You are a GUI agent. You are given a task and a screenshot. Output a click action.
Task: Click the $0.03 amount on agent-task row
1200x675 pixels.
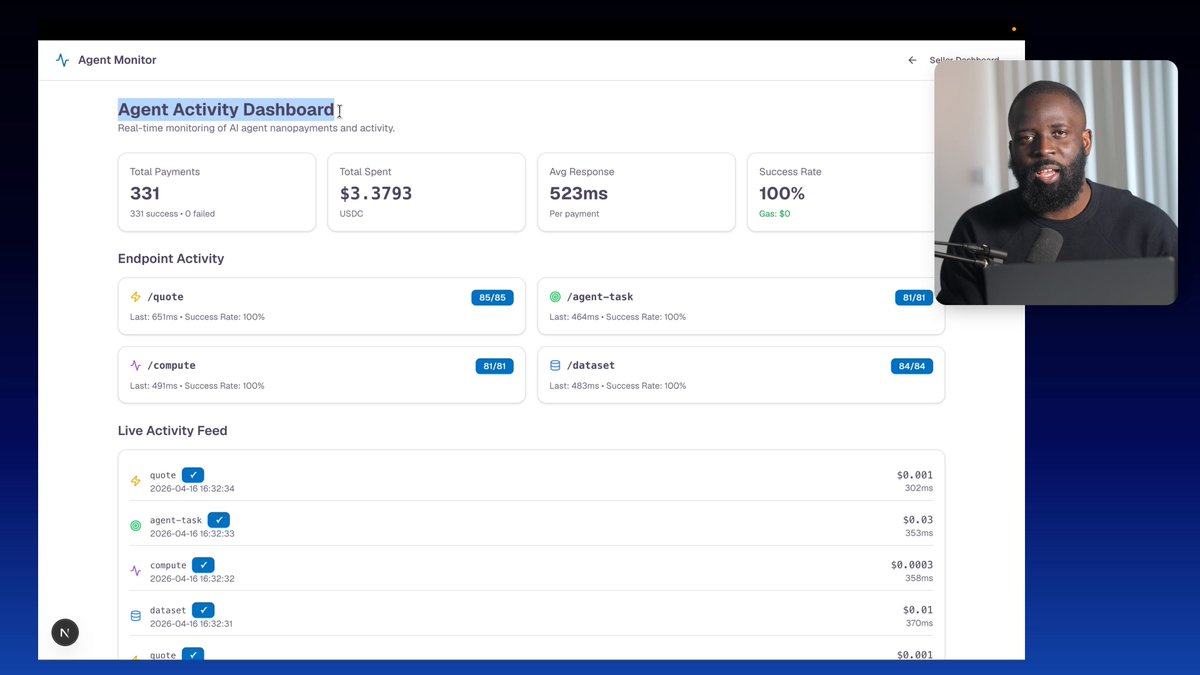tap(918, 520)
